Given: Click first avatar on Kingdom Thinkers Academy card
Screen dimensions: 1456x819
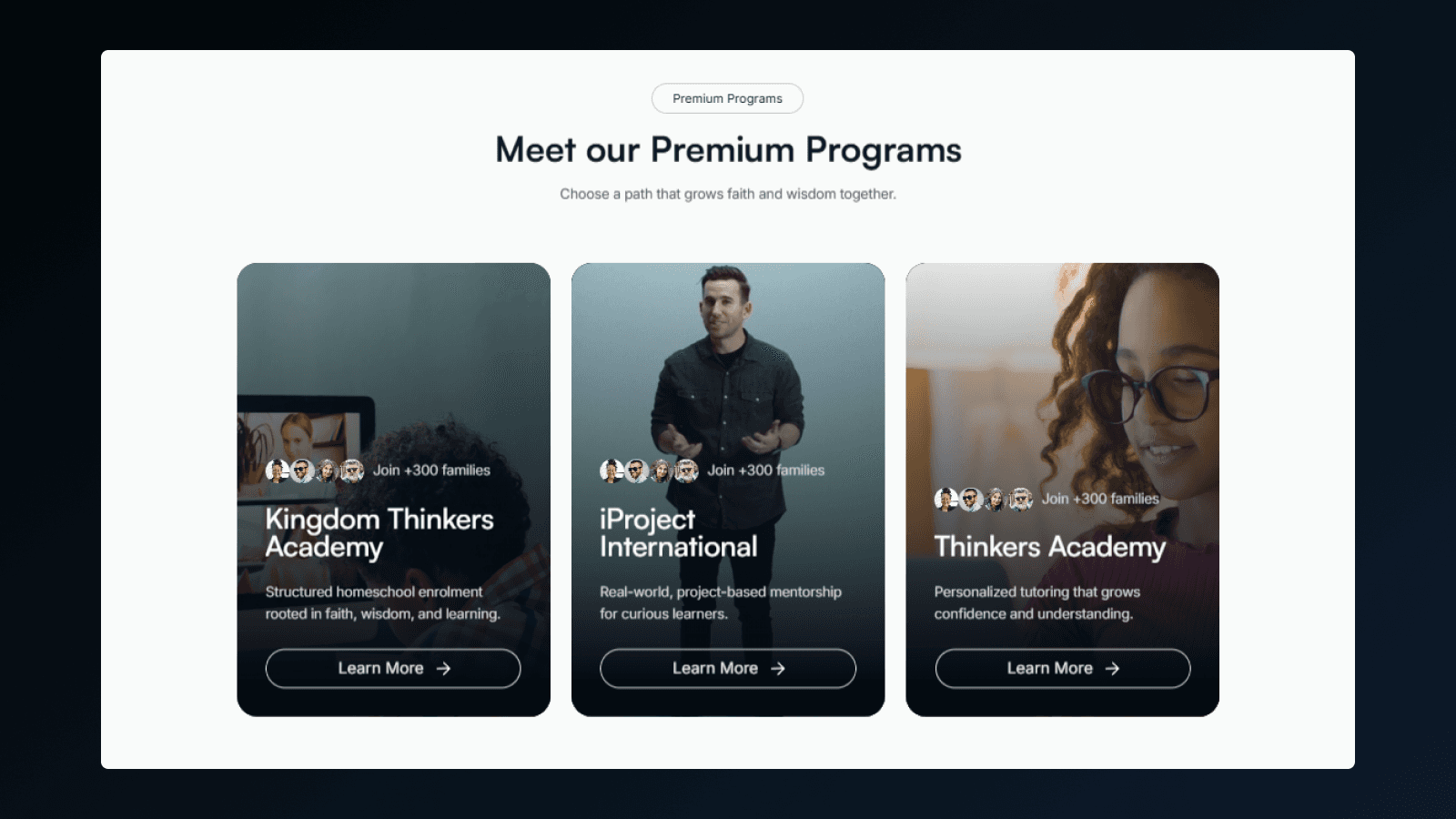Looking at the screenshot, I should pos(278,470).
